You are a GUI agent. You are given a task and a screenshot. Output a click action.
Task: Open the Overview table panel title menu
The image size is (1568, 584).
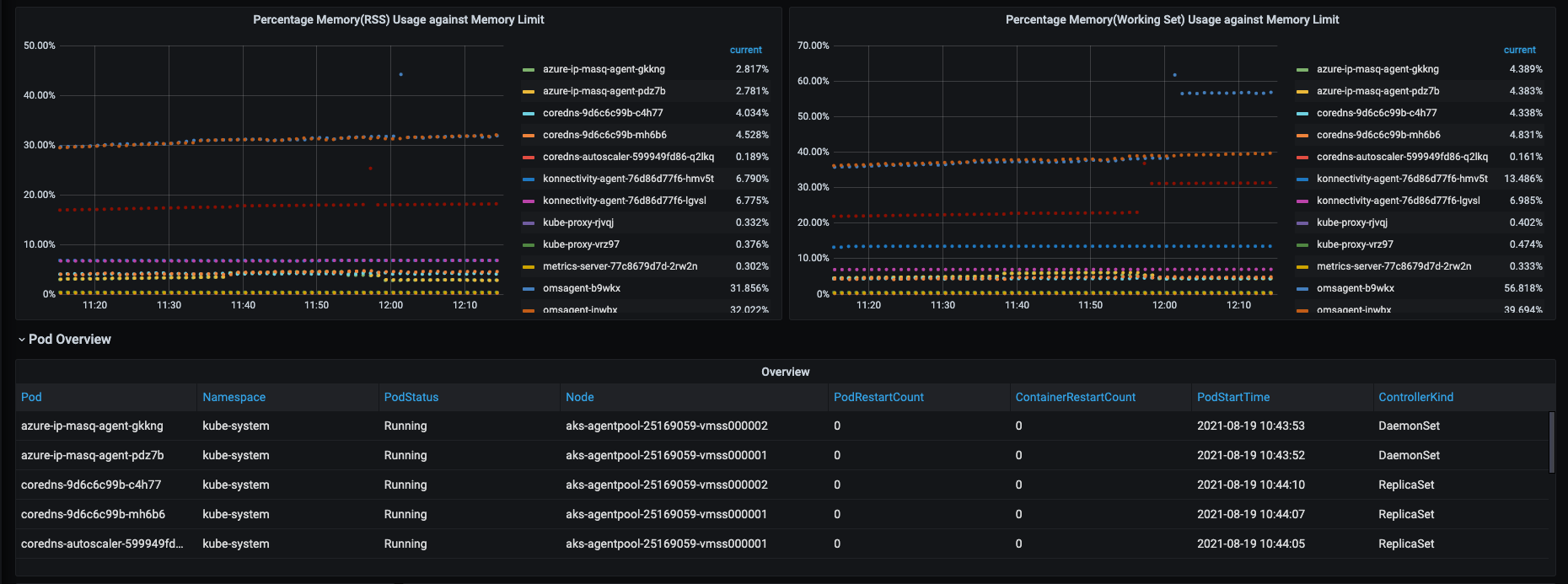[x=785, y=372]
